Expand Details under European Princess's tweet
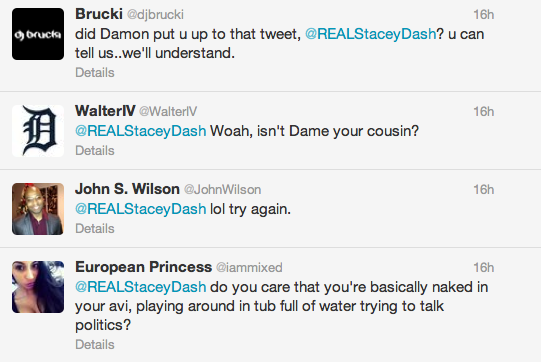Image resolution: width=541 pixels, height=362 pixels. [x=95, y=344]
